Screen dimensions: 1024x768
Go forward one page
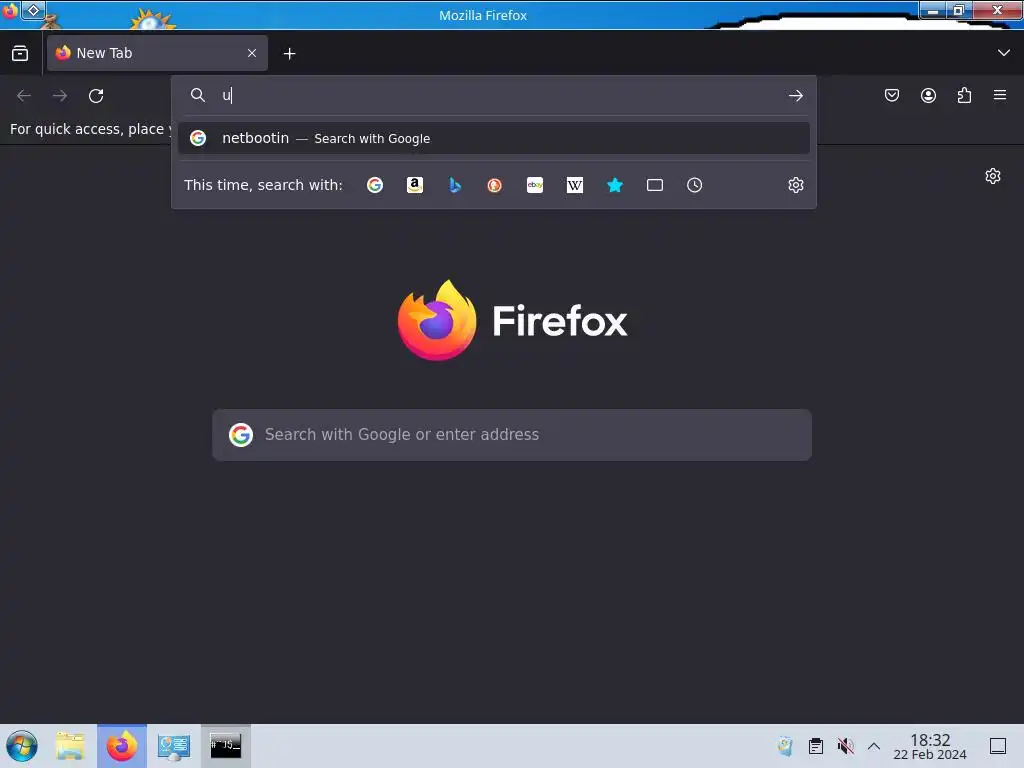[60, 96]
